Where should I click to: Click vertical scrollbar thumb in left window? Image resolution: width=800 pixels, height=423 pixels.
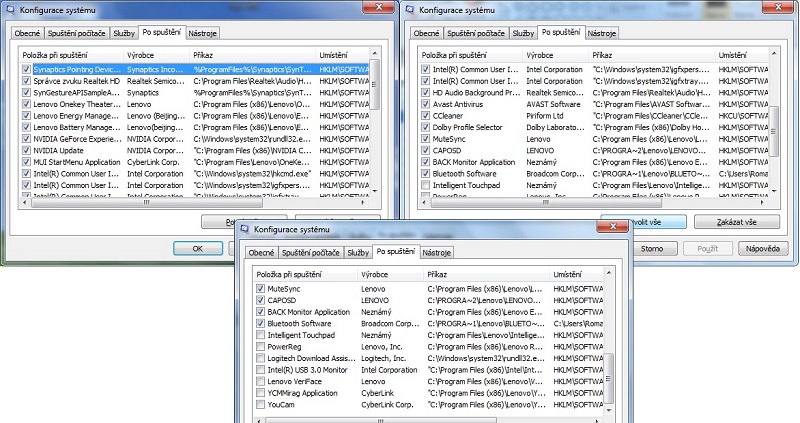374,84
